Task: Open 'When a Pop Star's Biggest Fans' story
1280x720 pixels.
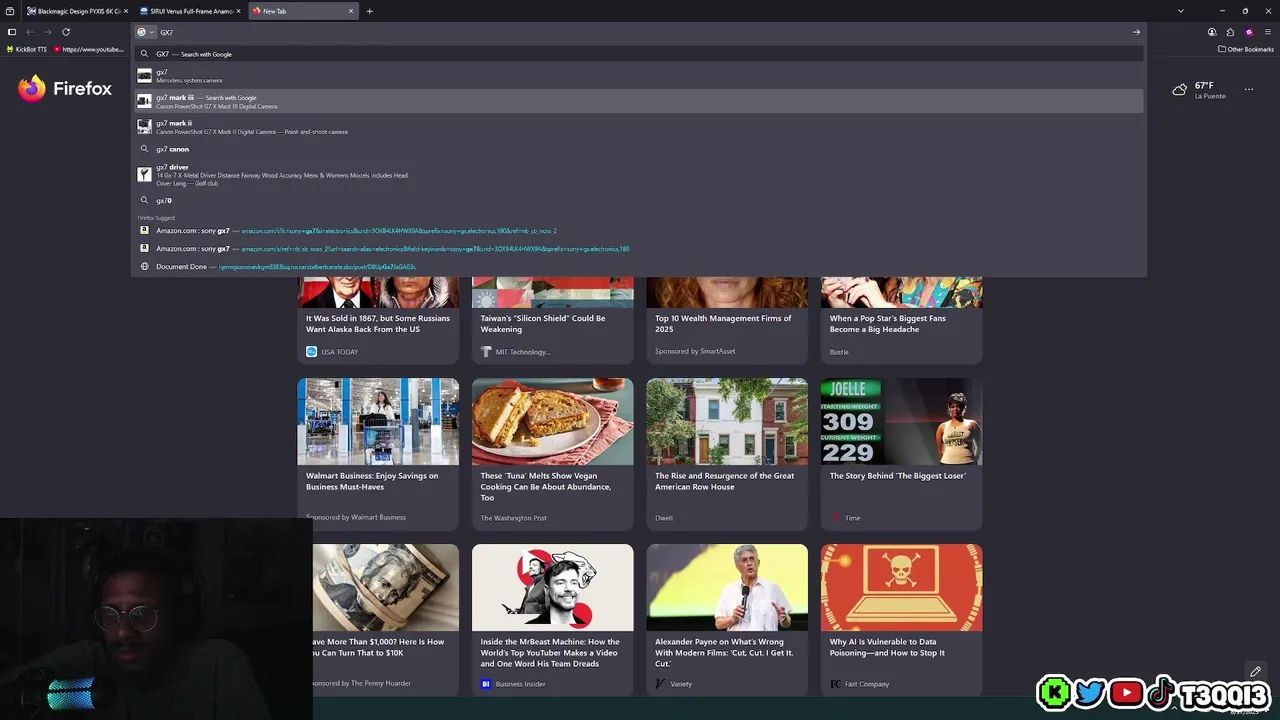Action: tap(888, 324)
